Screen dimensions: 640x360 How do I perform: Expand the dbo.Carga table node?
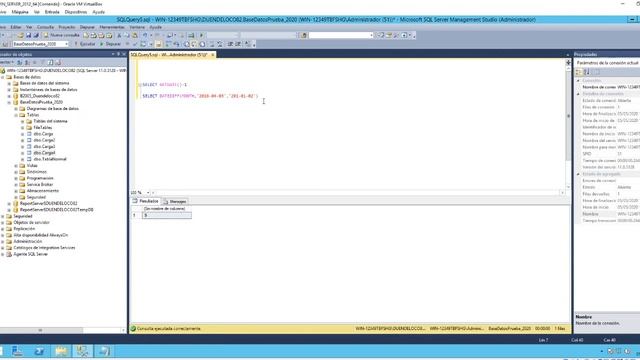click(23, 134)
